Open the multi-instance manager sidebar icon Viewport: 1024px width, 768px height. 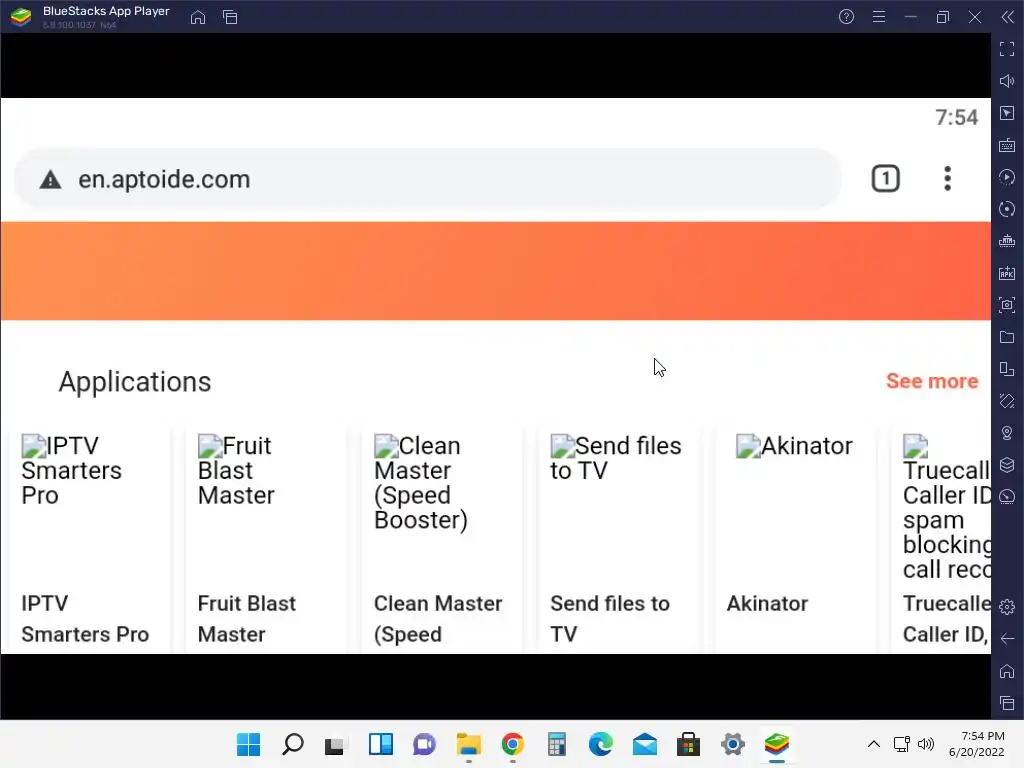(x=1007, y=369)
